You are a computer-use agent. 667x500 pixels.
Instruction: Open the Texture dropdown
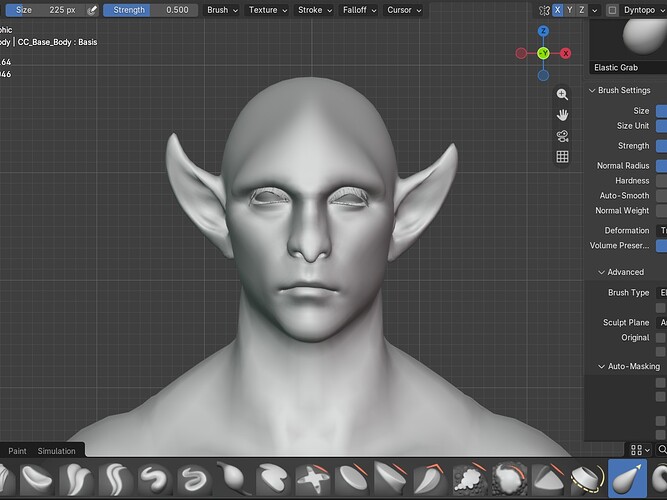coord(268,10)
